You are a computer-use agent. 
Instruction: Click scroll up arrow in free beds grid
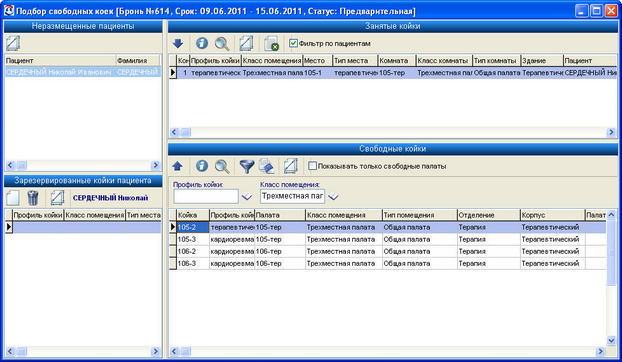point(611,215)
